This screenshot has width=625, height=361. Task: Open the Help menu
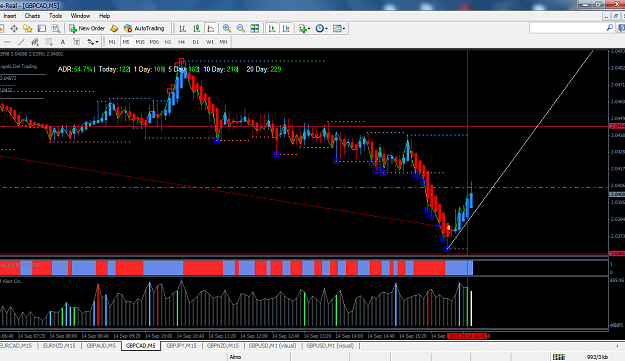tap(104, 16)
